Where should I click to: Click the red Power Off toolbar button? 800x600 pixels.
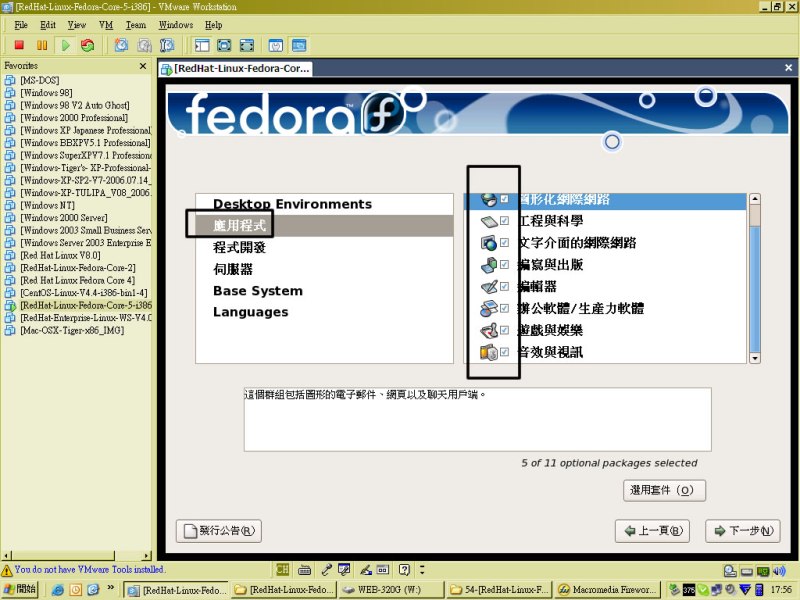tap(19, 45)
